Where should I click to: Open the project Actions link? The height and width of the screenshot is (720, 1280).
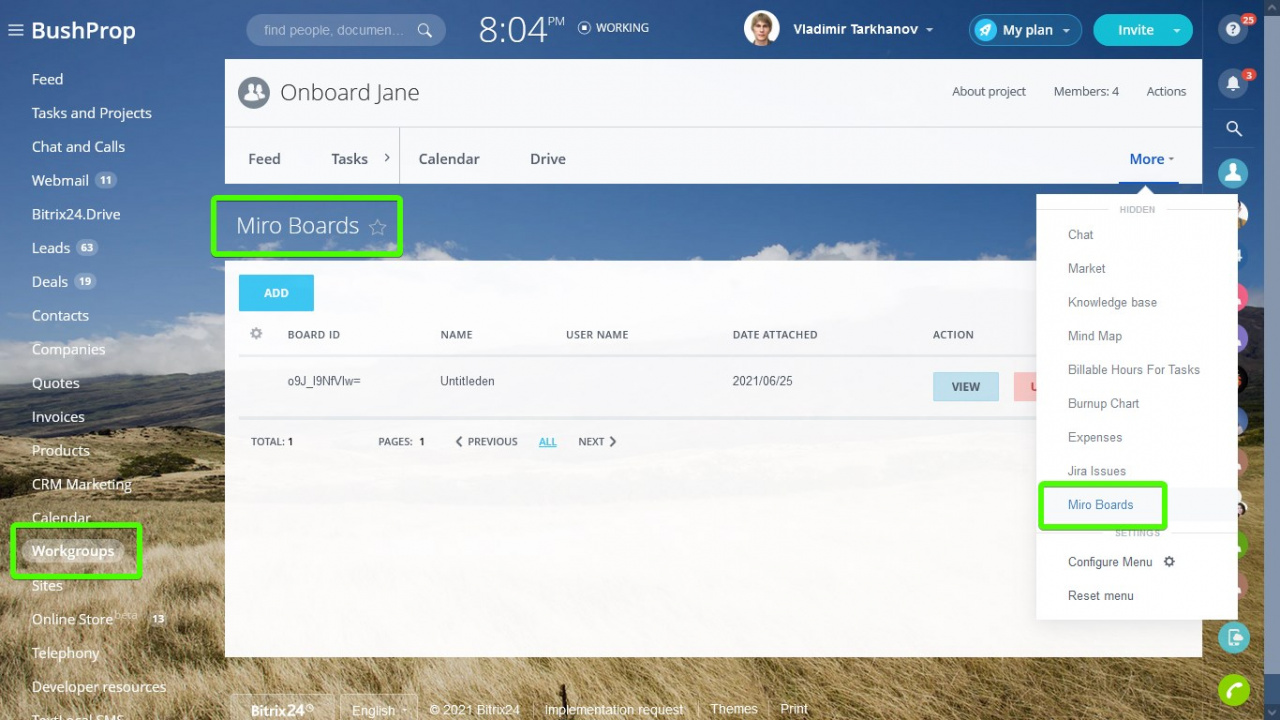tap(1166, 91)
